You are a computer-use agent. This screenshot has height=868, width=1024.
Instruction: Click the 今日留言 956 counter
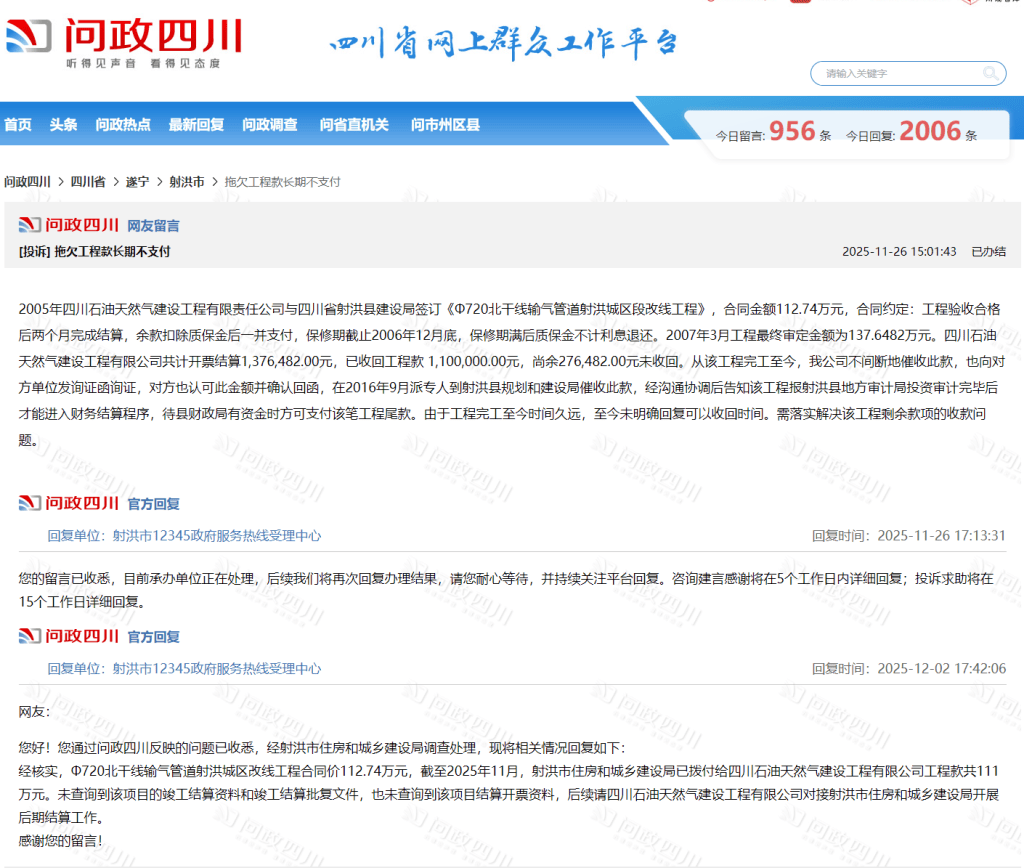point(773,132)
